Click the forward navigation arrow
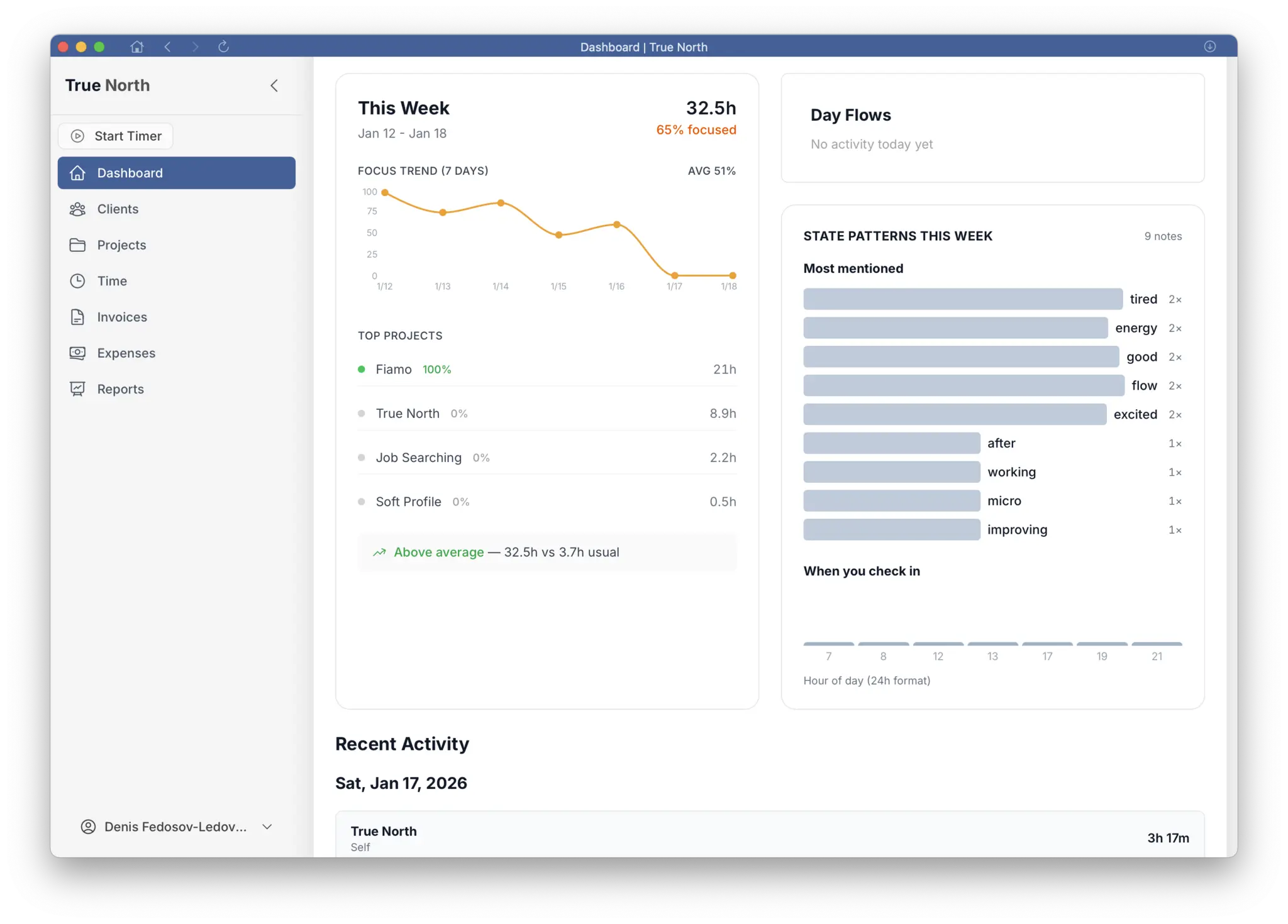The height and width of the screenshot is (924, 1288). tap(195, 47)
